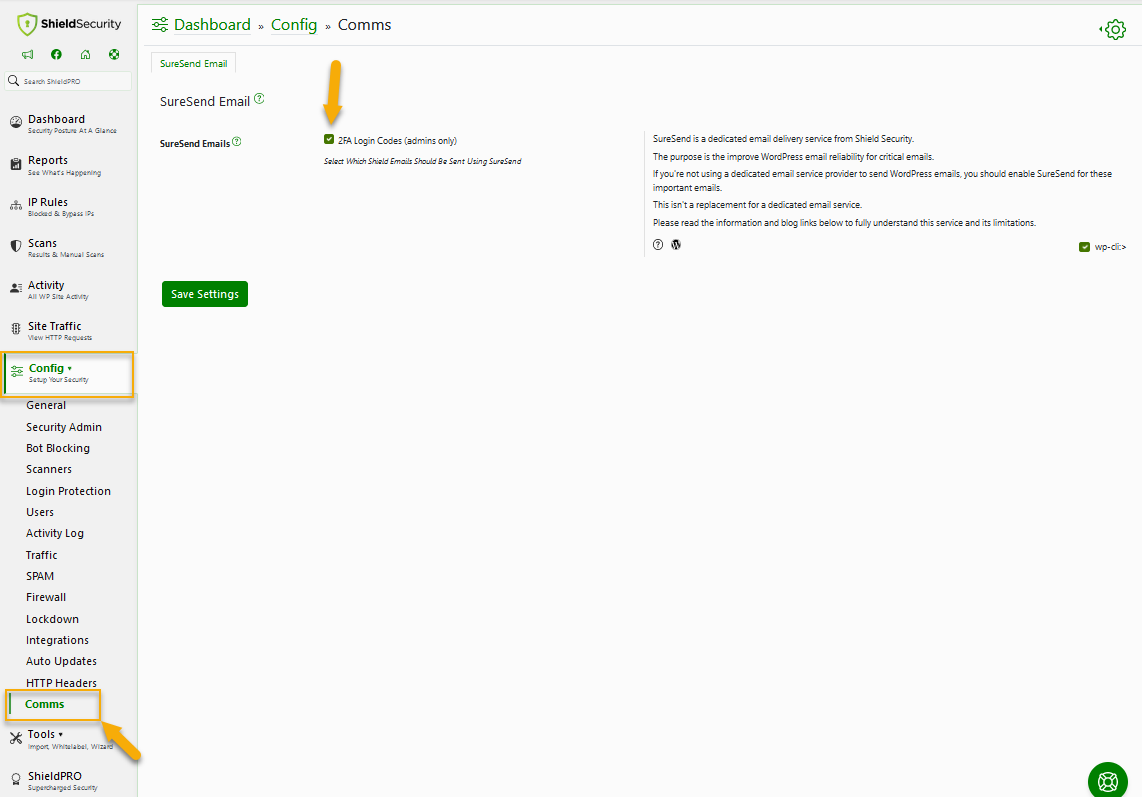Select Auto Updates under Config
1142x797 pixels.
click(61, 661)
